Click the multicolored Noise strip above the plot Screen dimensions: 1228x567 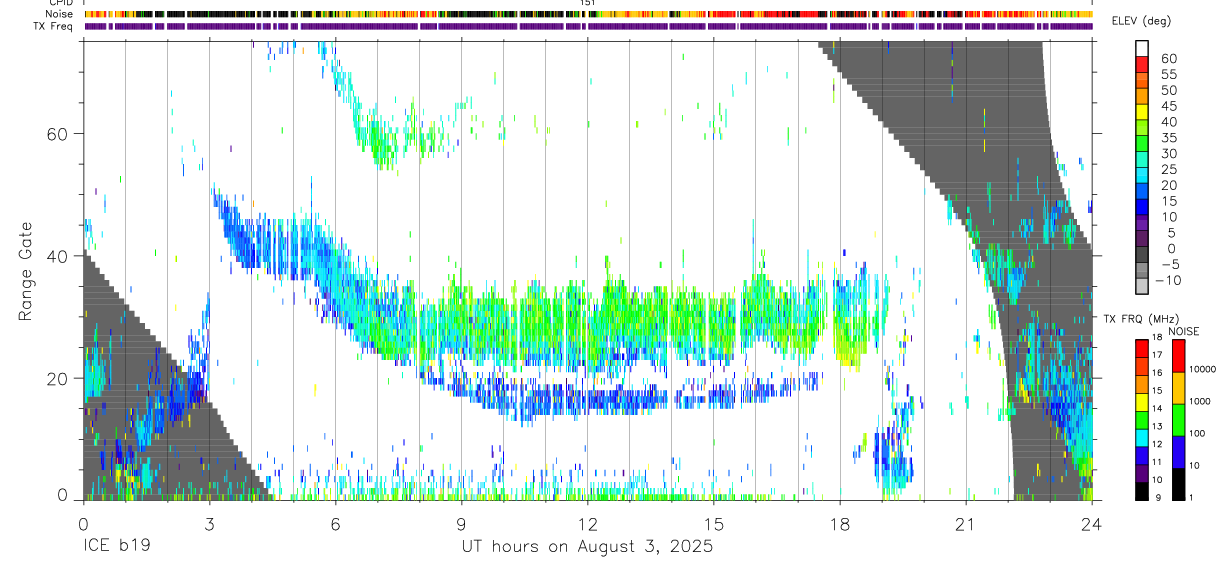click(x=588, y=14)
